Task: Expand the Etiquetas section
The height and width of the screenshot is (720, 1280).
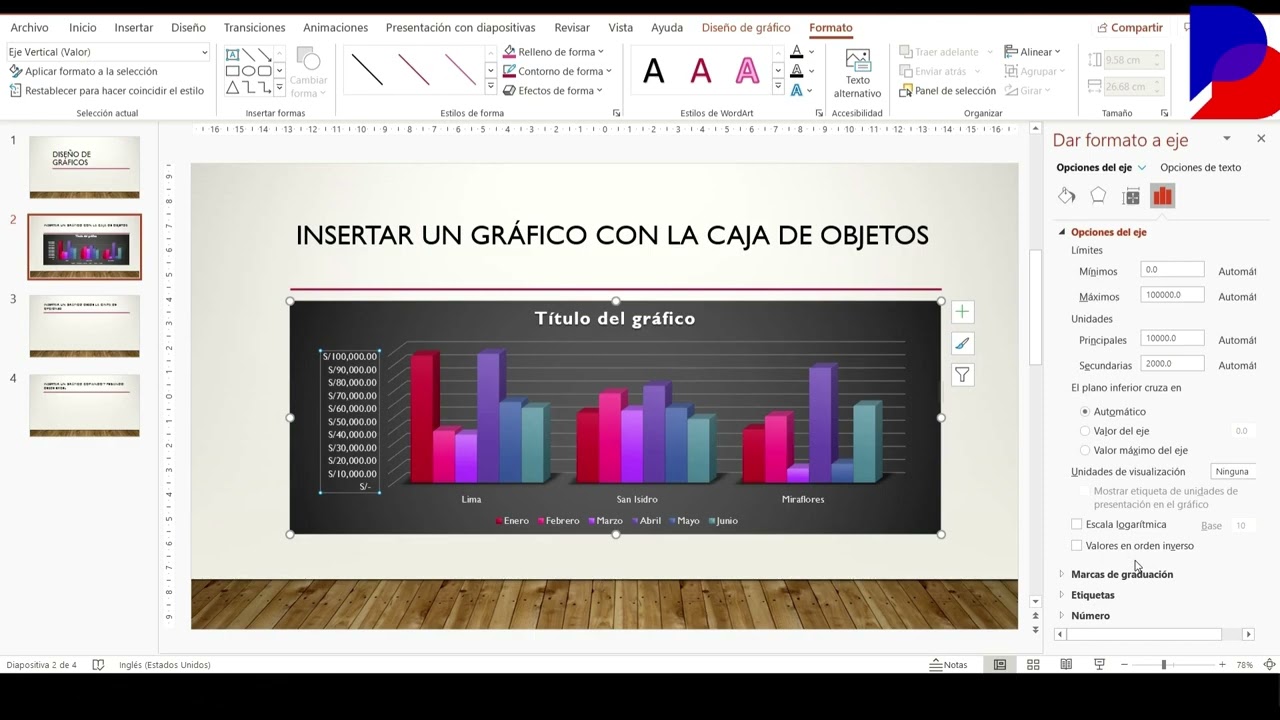Action: [1092, 595]
